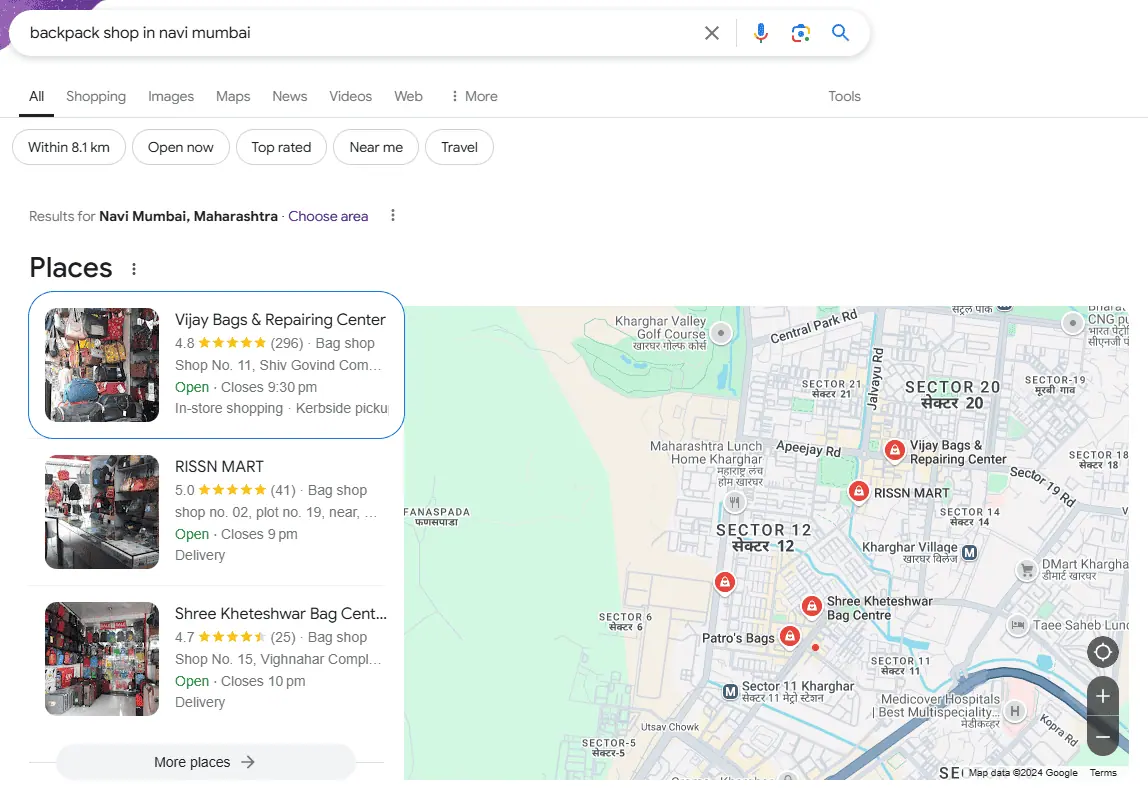Click Sector 11 Kharghar metro icon
The width and height of the screenshot is (1148, 798).
[x=730, y=692]
